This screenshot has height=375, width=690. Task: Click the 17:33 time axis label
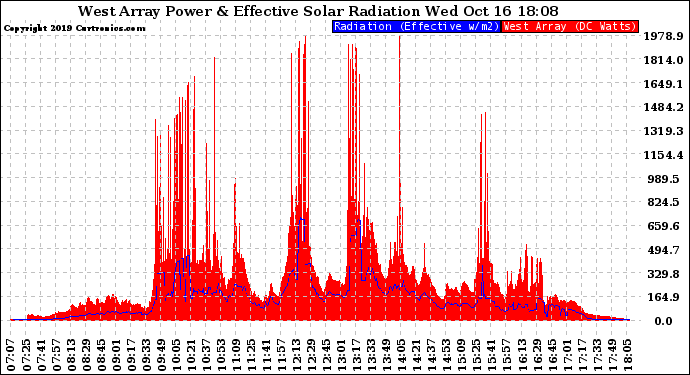click(596, 355)
